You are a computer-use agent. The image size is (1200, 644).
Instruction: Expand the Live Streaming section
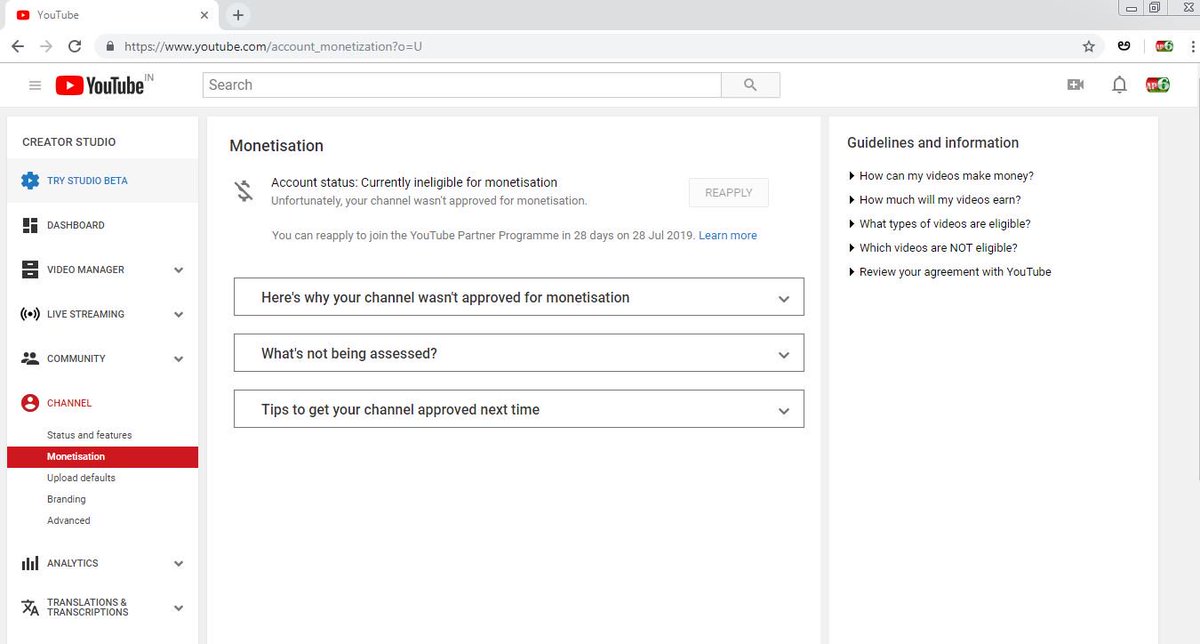pos(179,314)
